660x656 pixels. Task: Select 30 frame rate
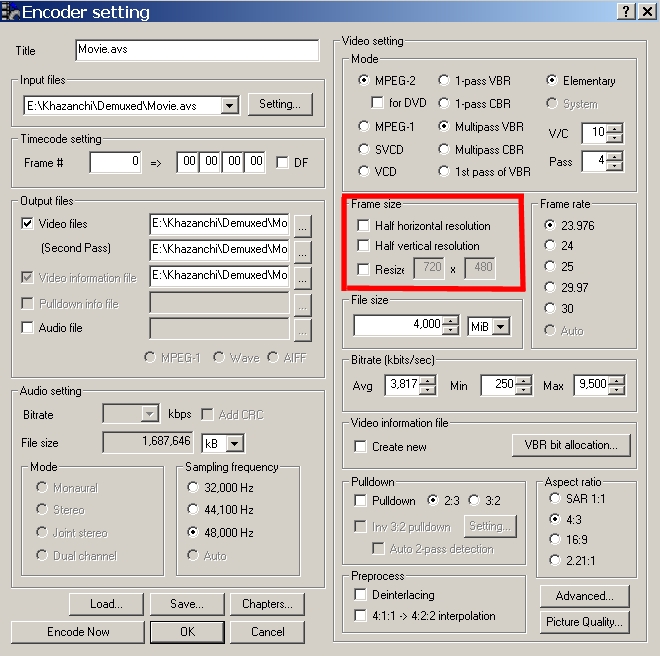550,308
